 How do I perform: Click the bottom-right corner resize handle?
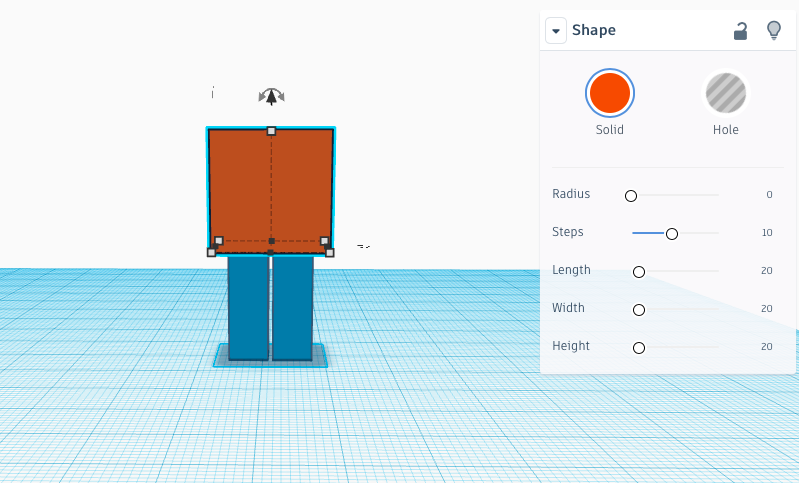coord(330,253)
